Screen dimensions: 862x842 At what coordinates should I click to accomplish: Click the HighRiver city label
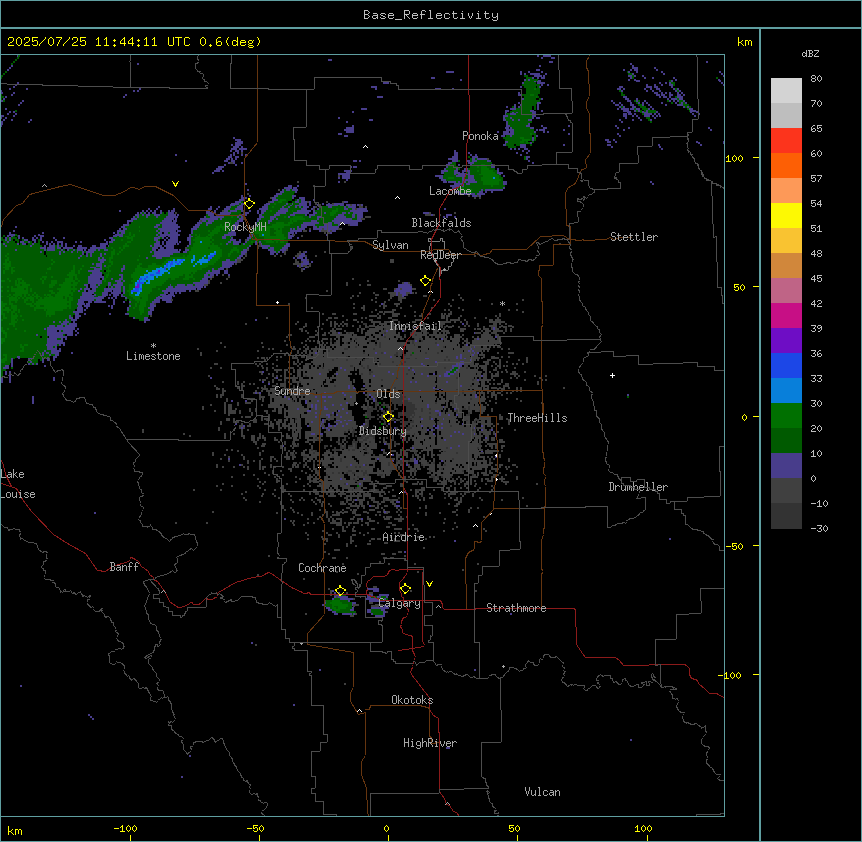[430, 743]
